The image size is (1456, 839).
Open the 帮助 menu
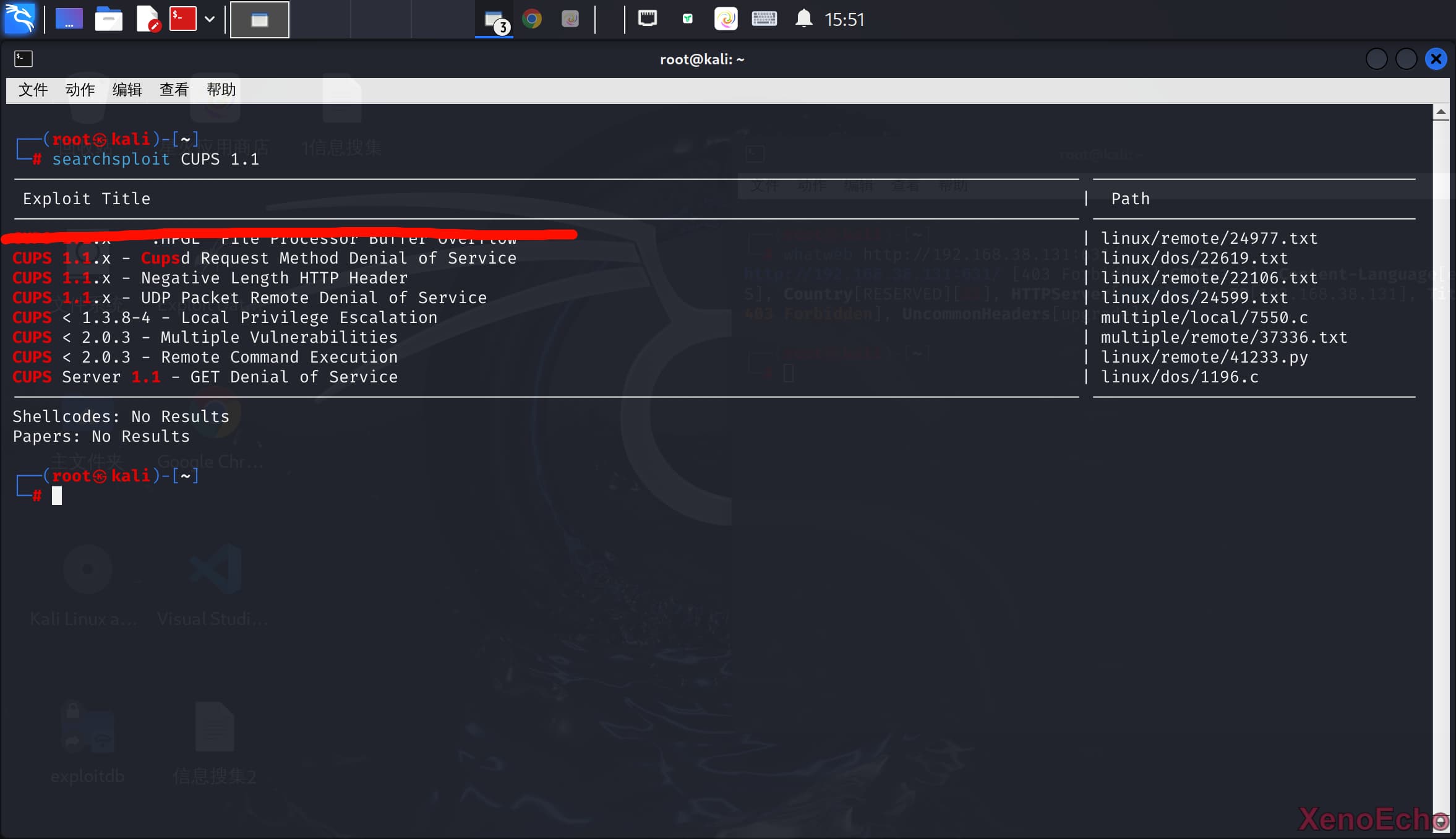pyautogui.click(x=221, y=90)
